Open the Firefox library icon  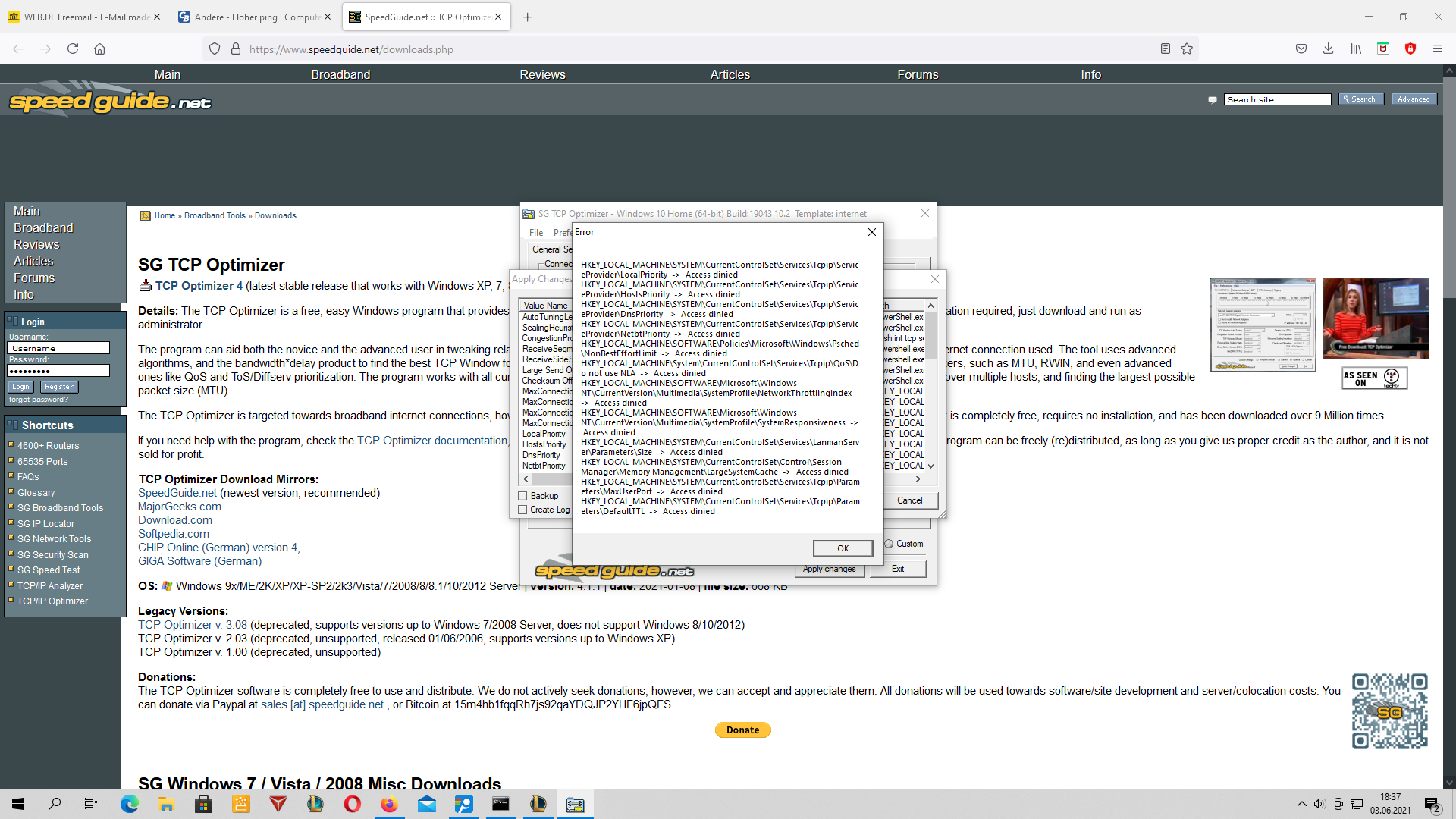coord(1356,49)
